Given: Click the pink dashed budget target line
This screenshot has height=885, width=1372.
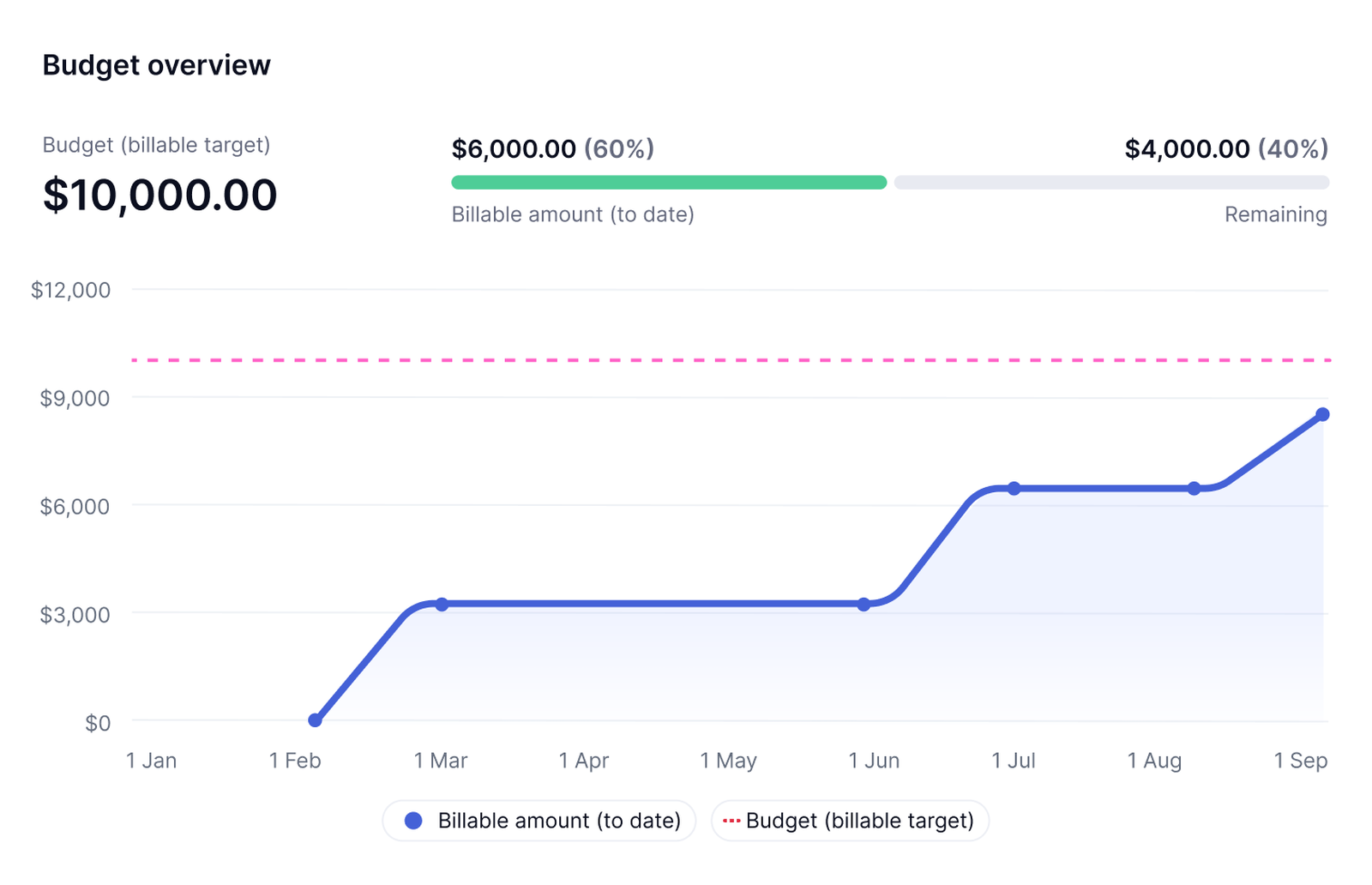Looking at the screenshot, I should coord(731,360).
